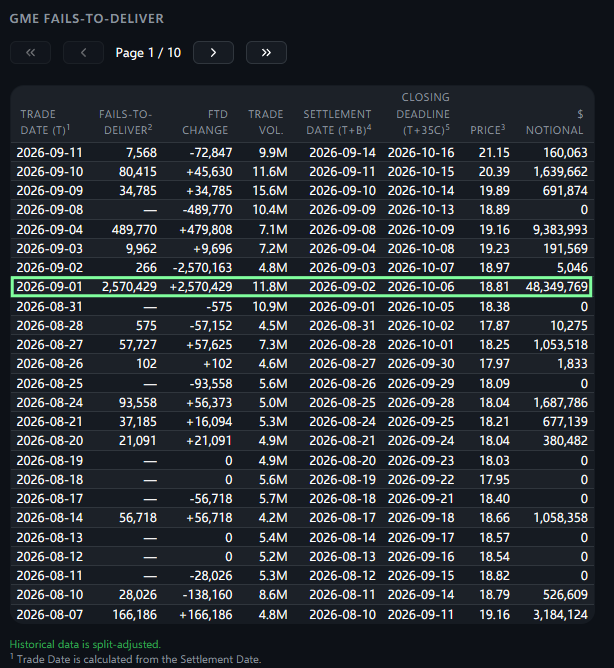Click the Trade Vol. column header
The image size is (614, 668).
coord(266,122)
